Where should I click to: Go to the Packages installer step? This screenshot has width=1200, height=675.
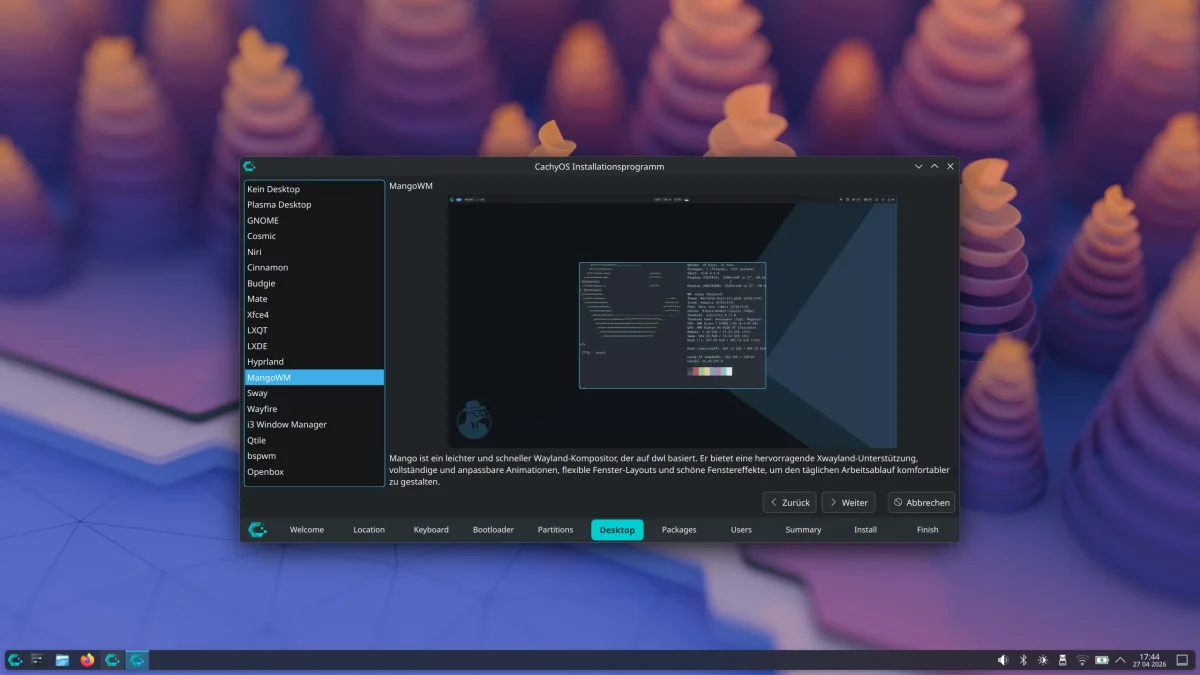click(679, 530)
